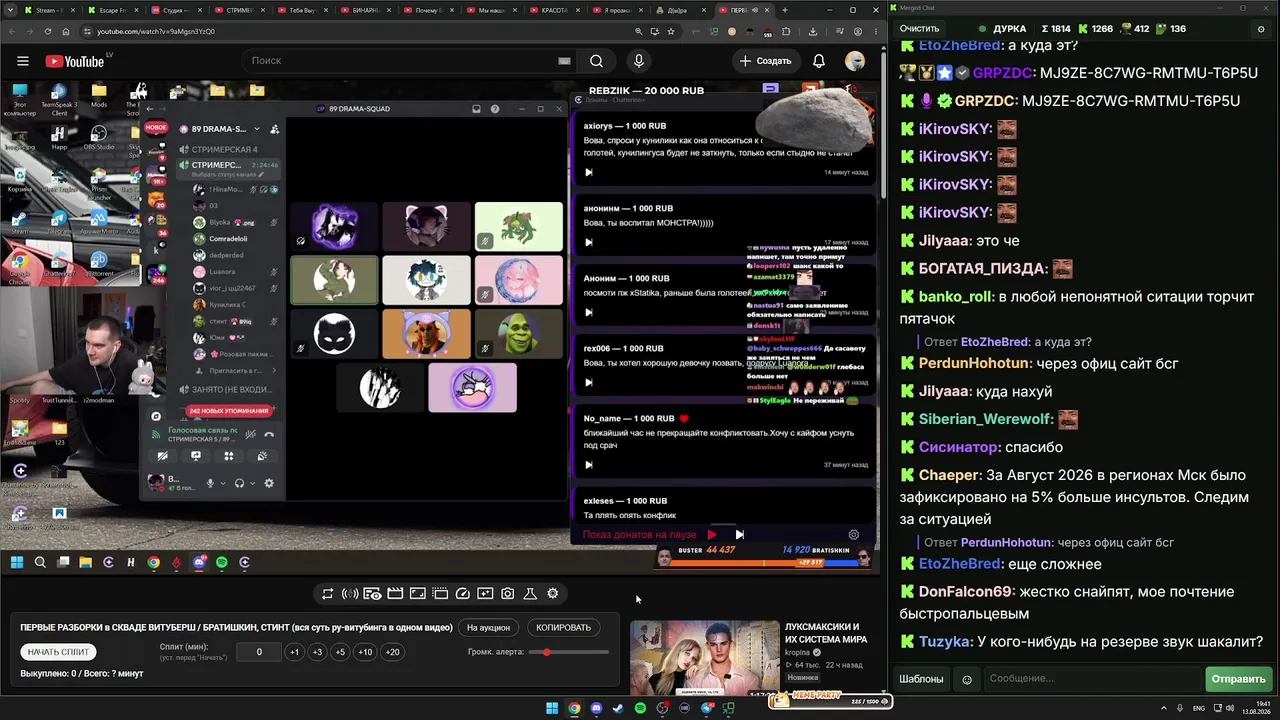Screen dimensions: 1280x720
Task: Click the КОПИРОВАТЬ button
Action: click(x=563, y=628)
